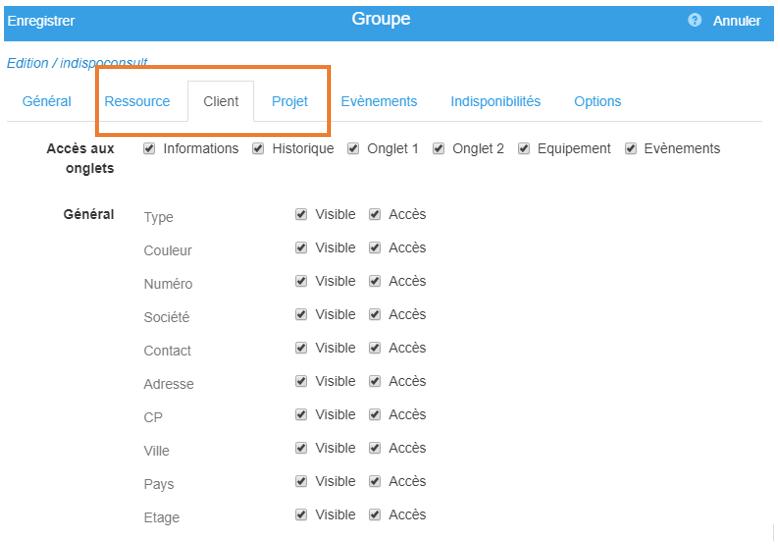Image resolution: width=780 pixels, height=548 pixels.
Task: Cancel editing with Annuler
Action: pyautogui.click(x=737, y=21)
